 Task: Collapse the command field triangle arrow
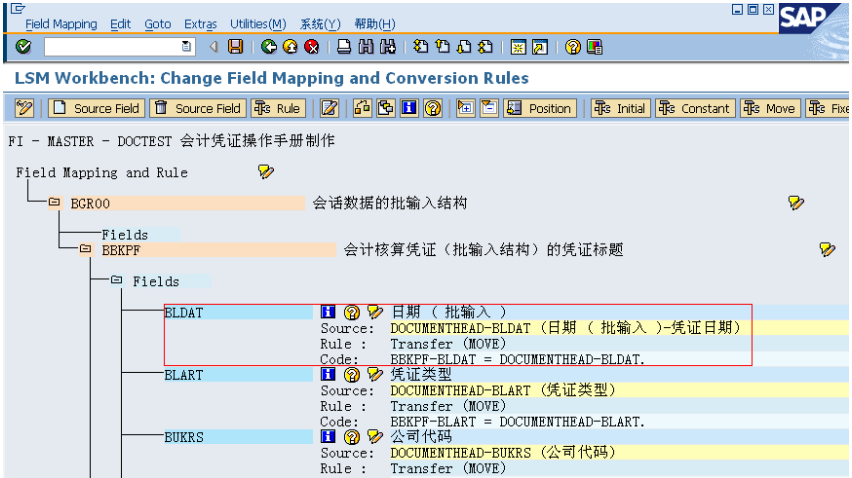214,47
